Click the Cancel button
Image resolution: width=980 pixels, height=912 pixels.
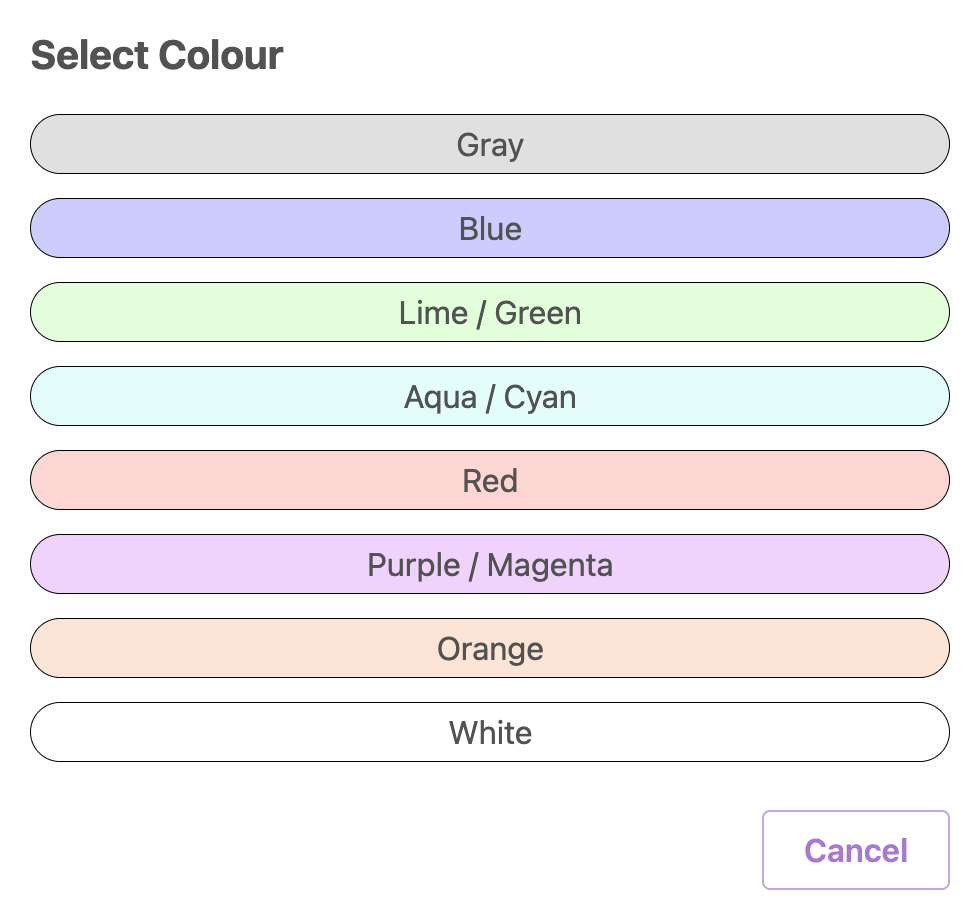coord(855,850)
